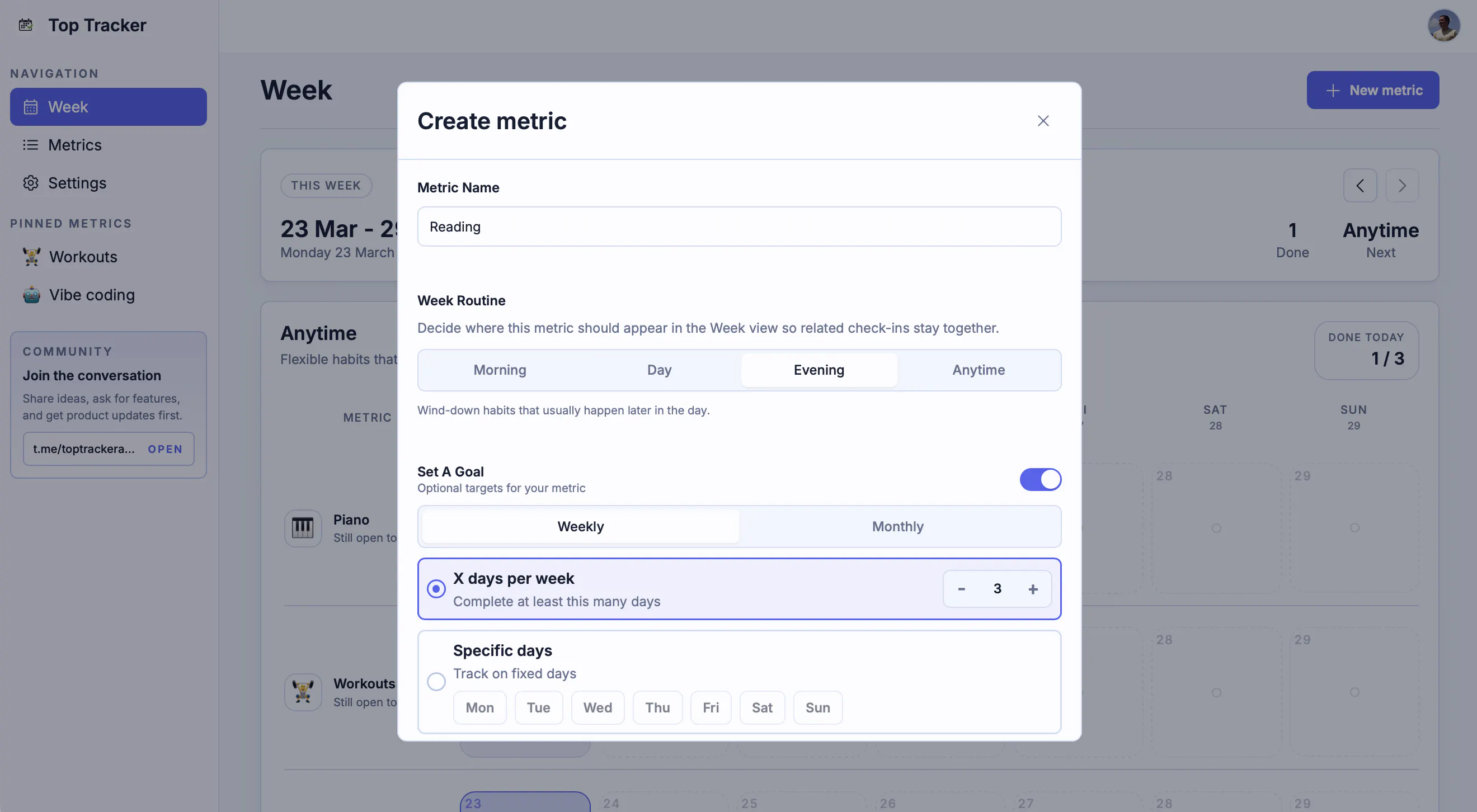
Task: Go to next week with right chevron
Action: [x=1402, y=186]
